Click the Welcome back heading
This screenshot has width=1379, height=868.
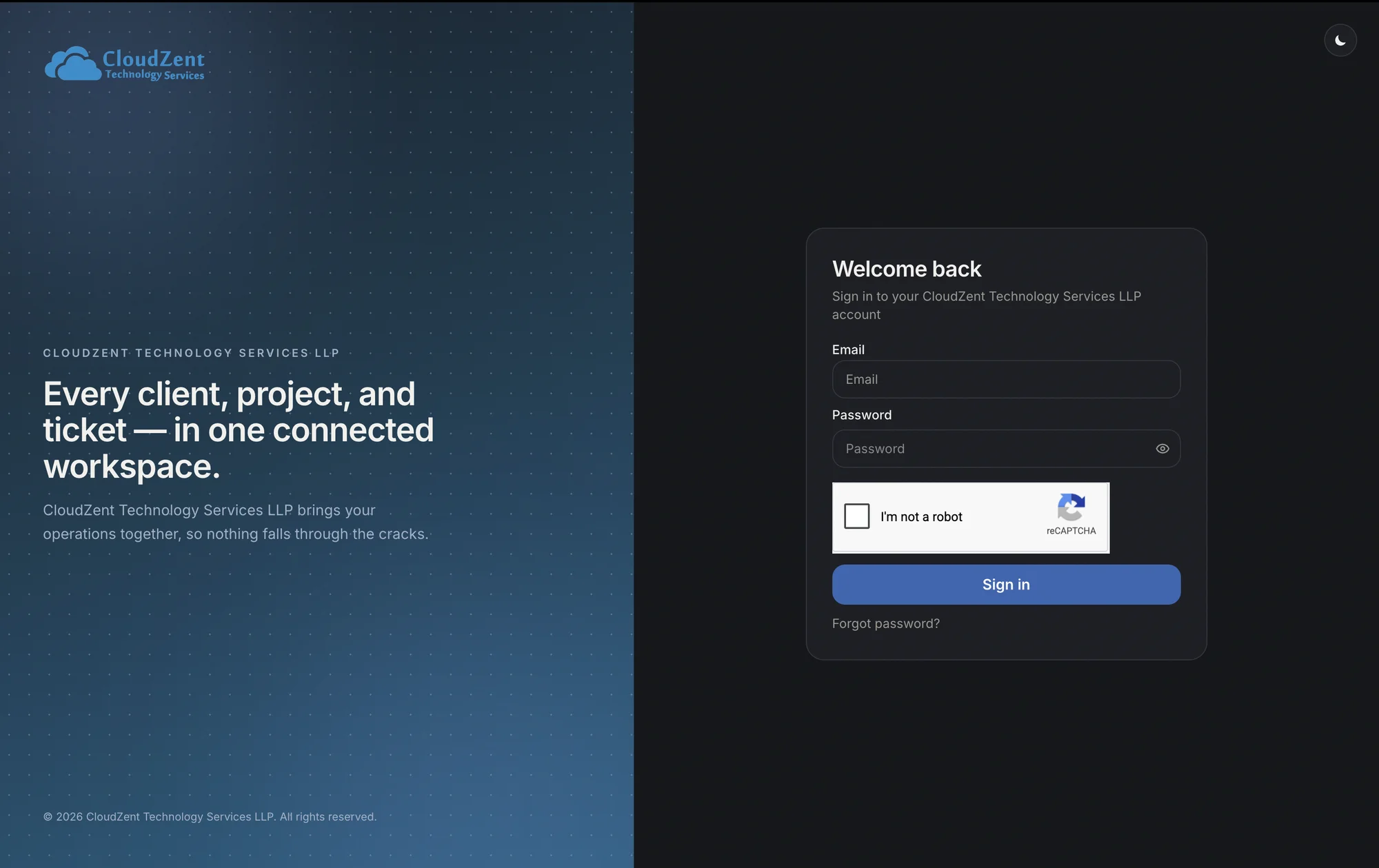click(906, 269)
